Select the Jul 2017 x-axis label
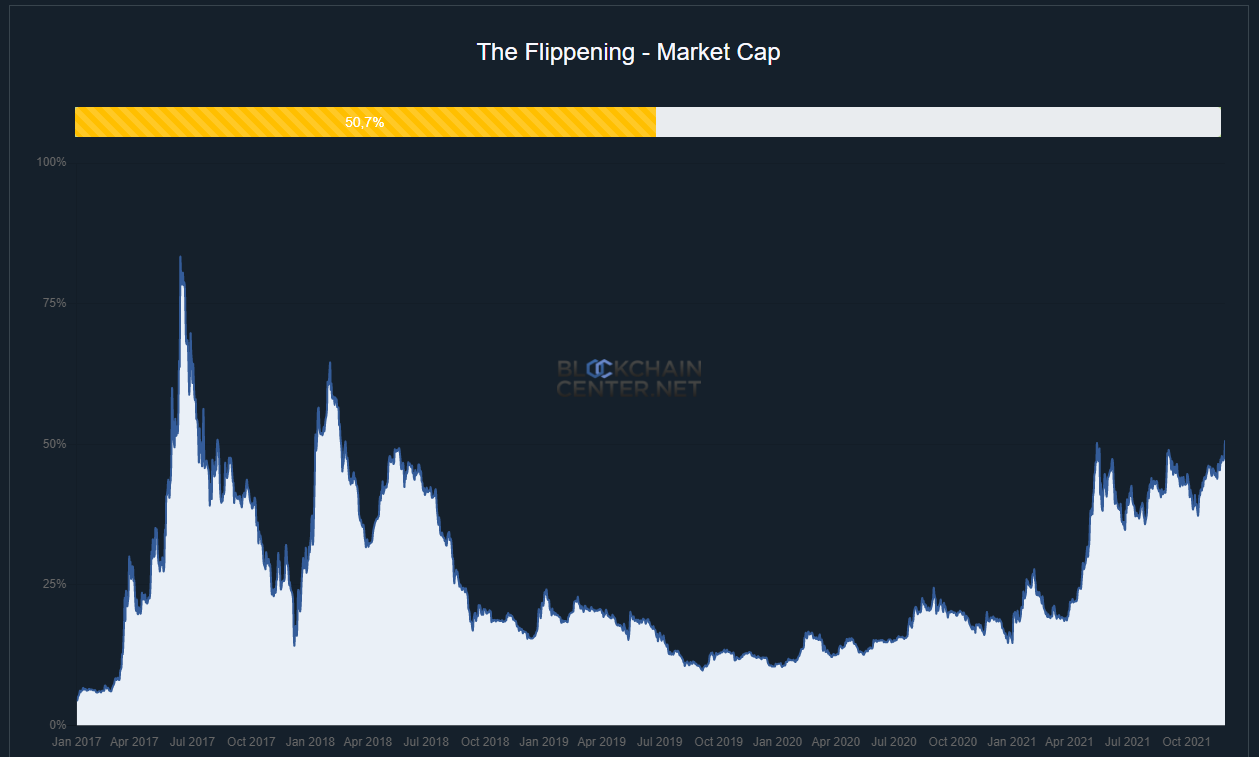 (x=193, y=742)
